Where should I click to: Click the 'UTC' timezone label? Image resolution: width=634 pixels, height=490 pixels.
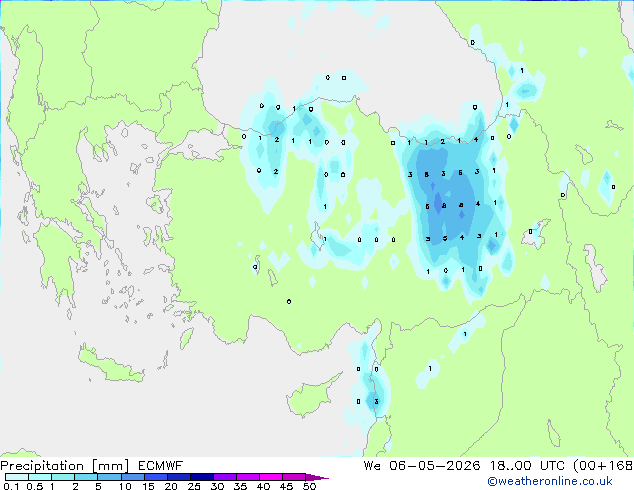pos(552,466)
